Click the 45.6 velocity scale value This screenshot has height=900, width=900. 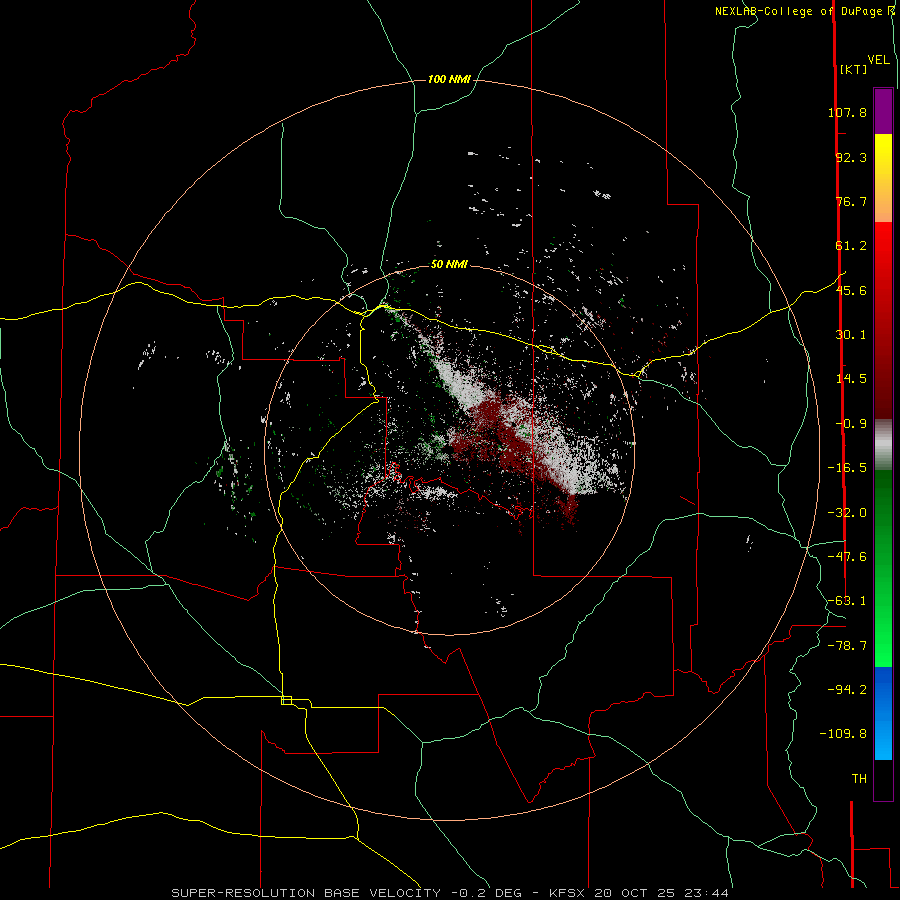pyautogui.click(x=851, y=290)
